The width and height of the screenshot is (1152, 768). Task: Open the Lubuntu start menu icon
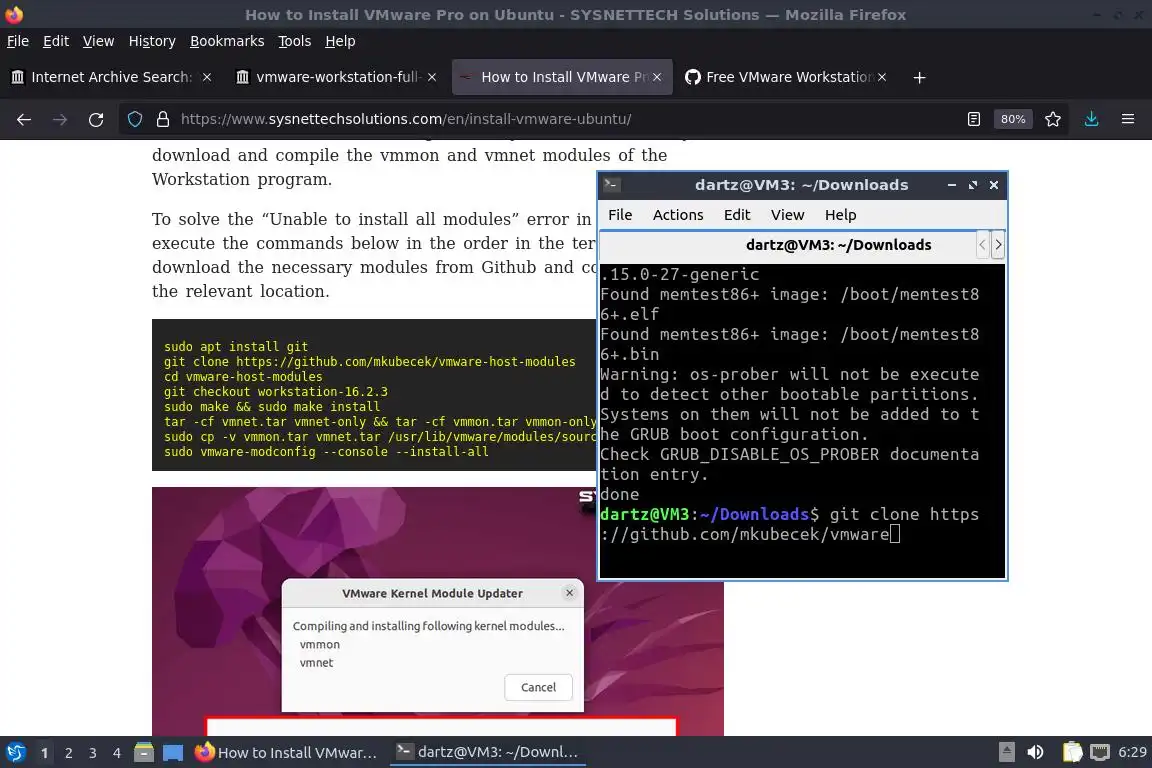[x=15, y=753]
